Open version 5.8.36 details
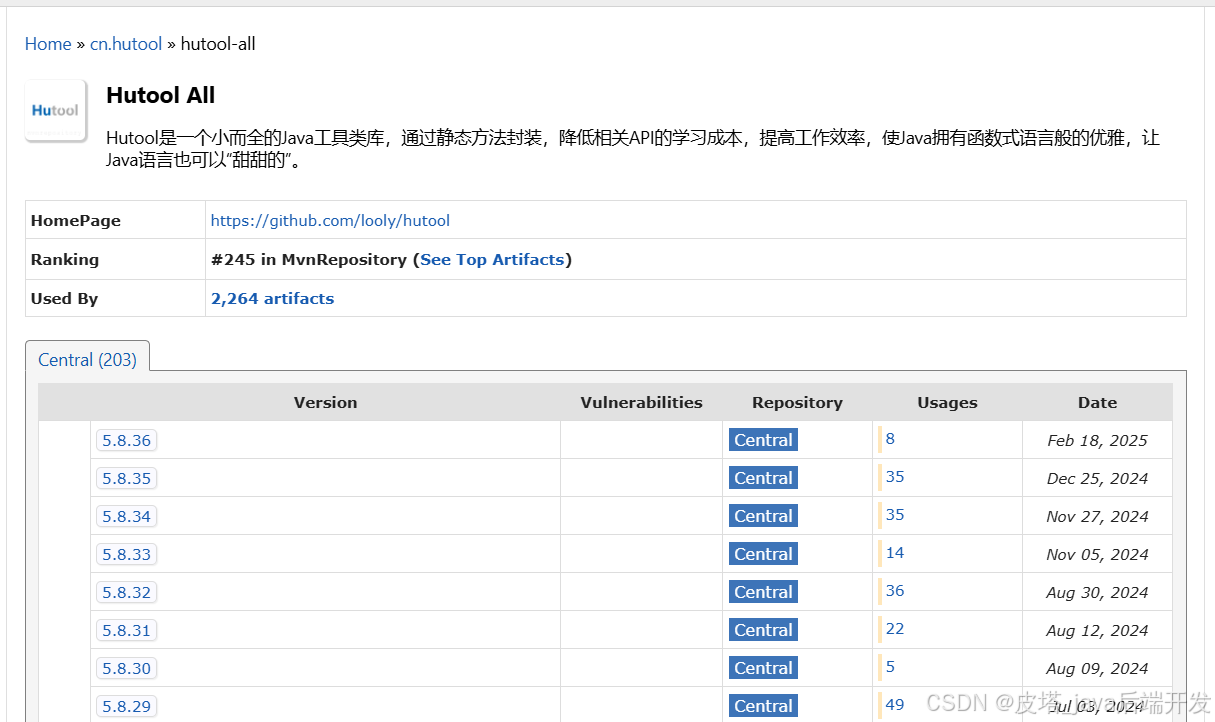Image resolution: width=1215 pixels, height=722 pixels. coord(126,439)
